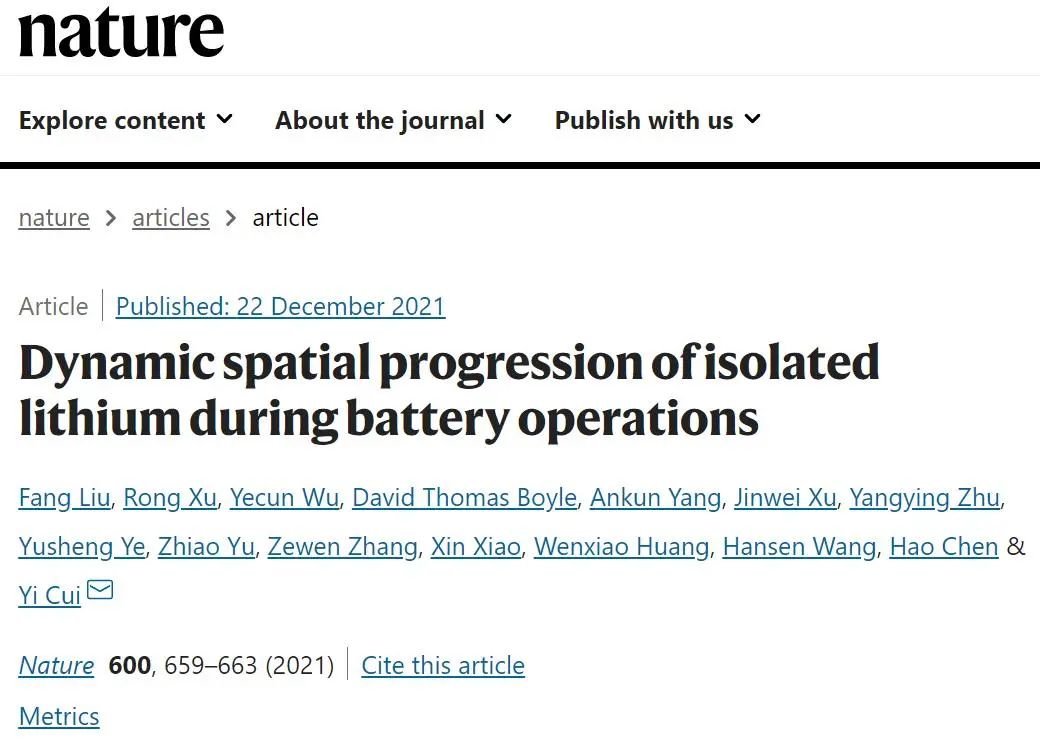The image size is (1040, 744).
Task: Click the Nature journal italic link
Action: coord(56,665)
